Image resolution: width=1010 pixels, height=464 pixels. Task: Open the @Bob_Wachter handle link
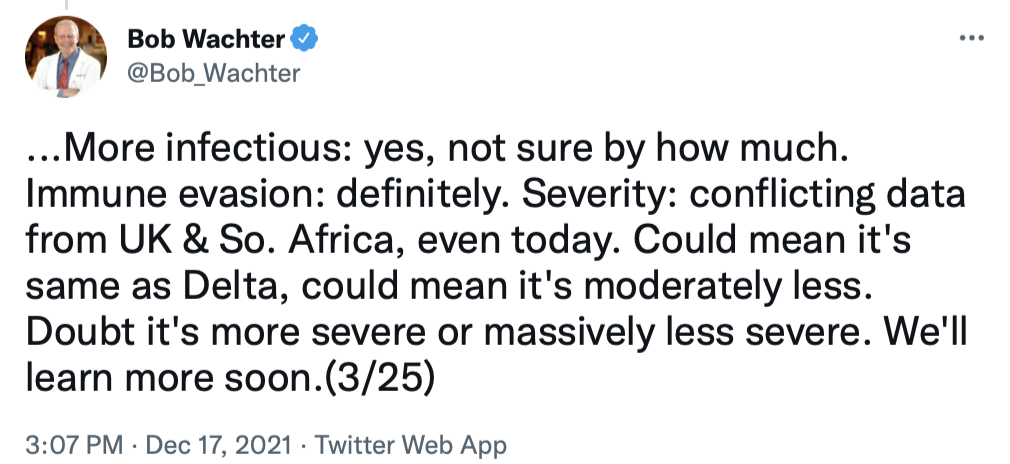pos(214,73)
